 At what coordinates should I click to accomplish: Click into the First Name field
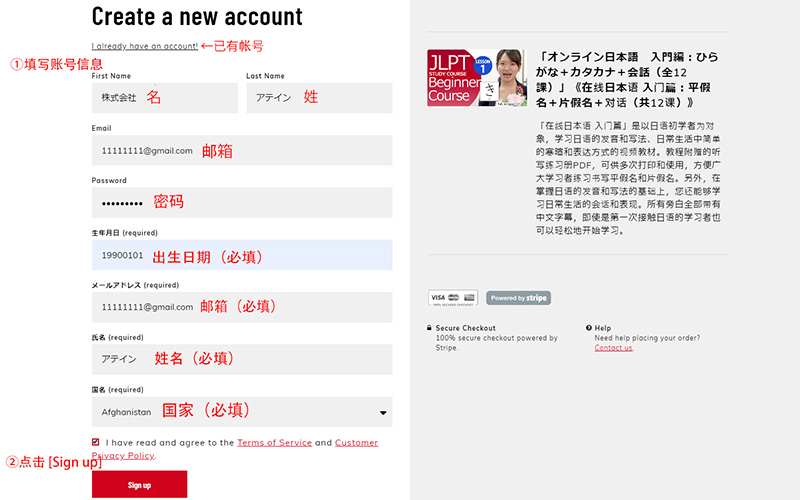pos(164,98)
